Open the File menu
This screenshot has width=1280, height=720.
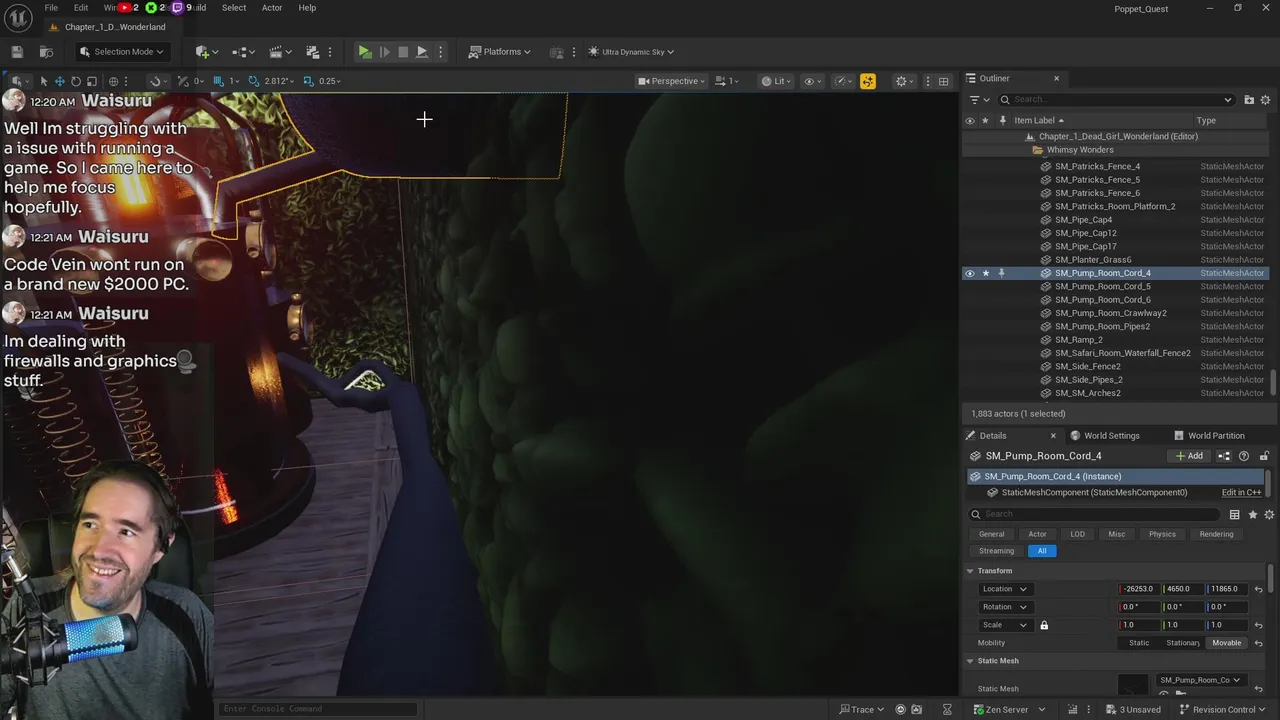point(51,8)
